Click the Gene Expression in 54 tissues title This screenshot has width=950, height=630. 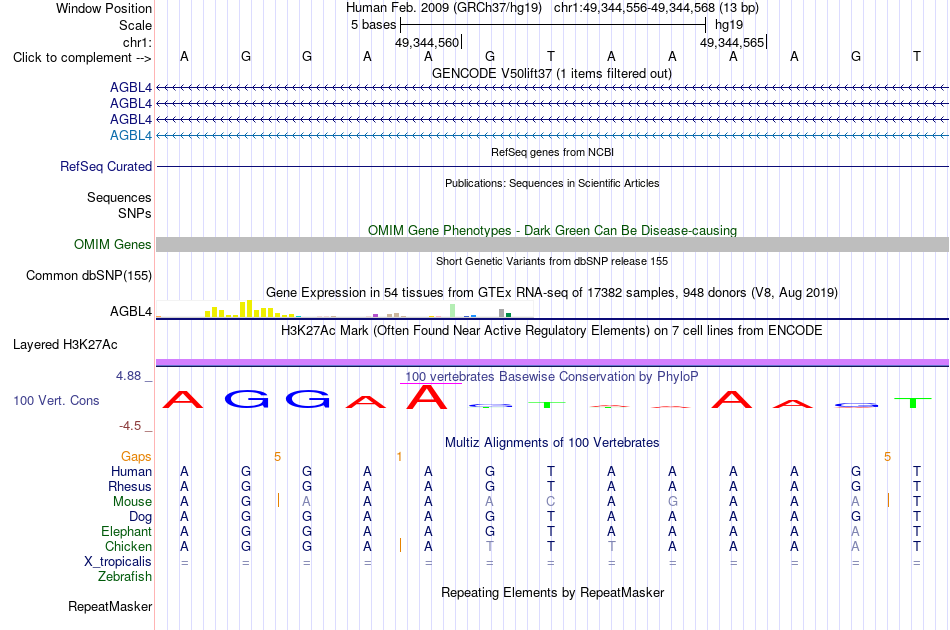(x=552, y=293)
